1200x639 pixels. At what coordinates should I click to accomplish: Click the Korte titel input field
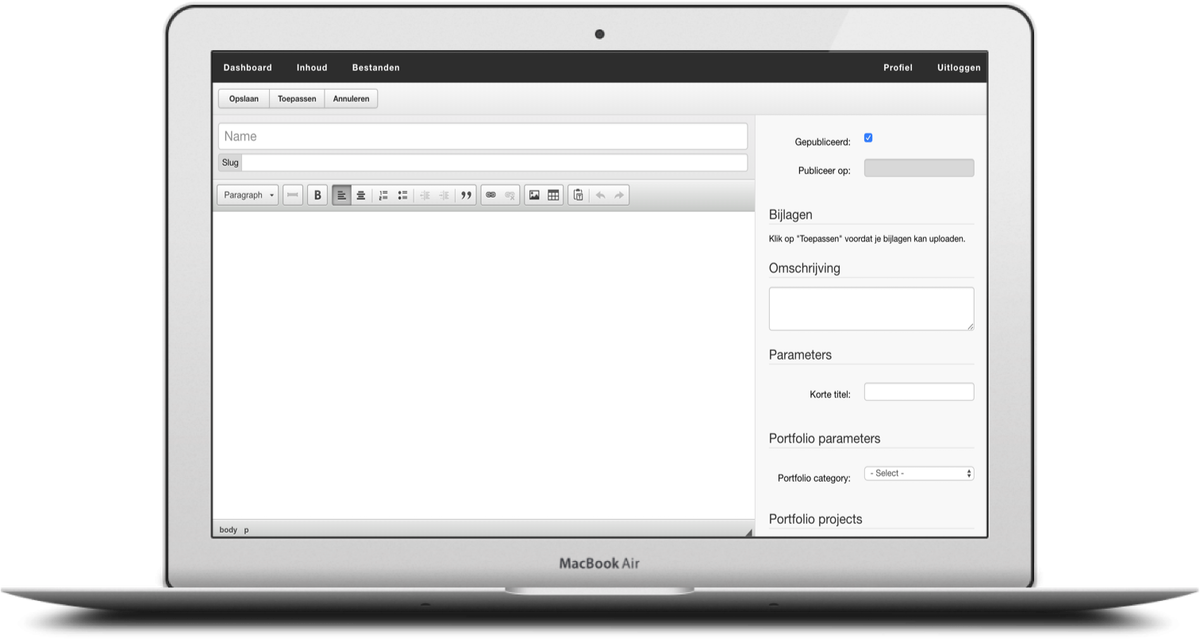919,392
